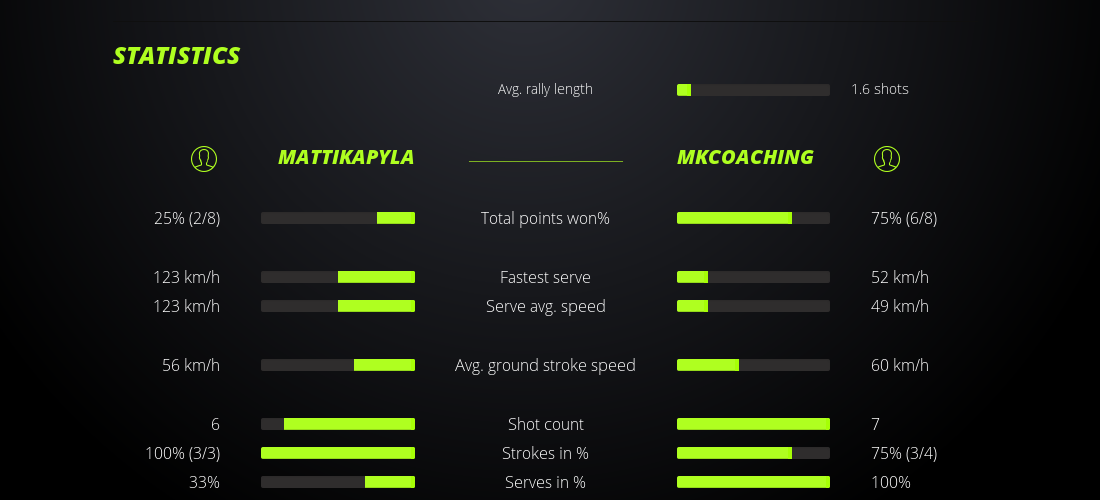This screenshot has width=1100, height=500.
Task: Click MATTIKAPYLA's Strokes in % bar
Action: click(x=338, y=453)
